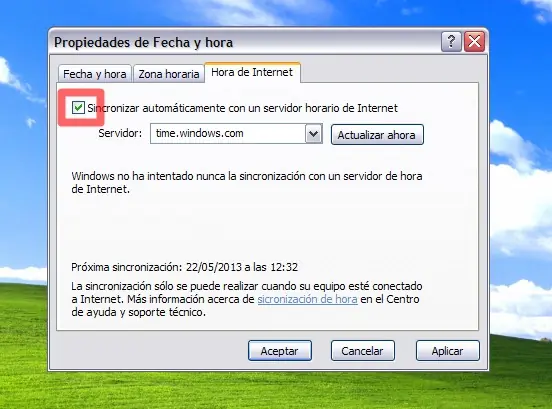This screenshot has height=409, width=552.
Task: Click the Servidor: label
Action: (x=120, y=133)
